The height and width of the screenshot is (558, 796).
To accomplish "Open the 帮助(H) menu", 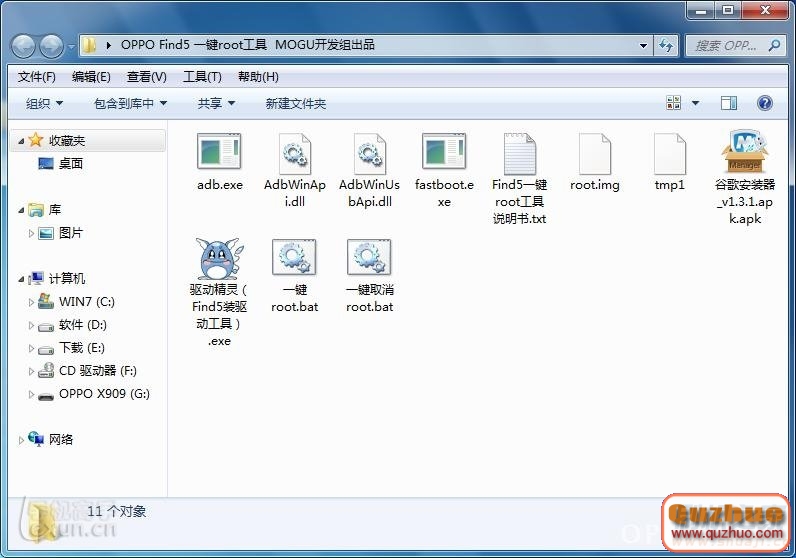I will click(x=258, y=77).
